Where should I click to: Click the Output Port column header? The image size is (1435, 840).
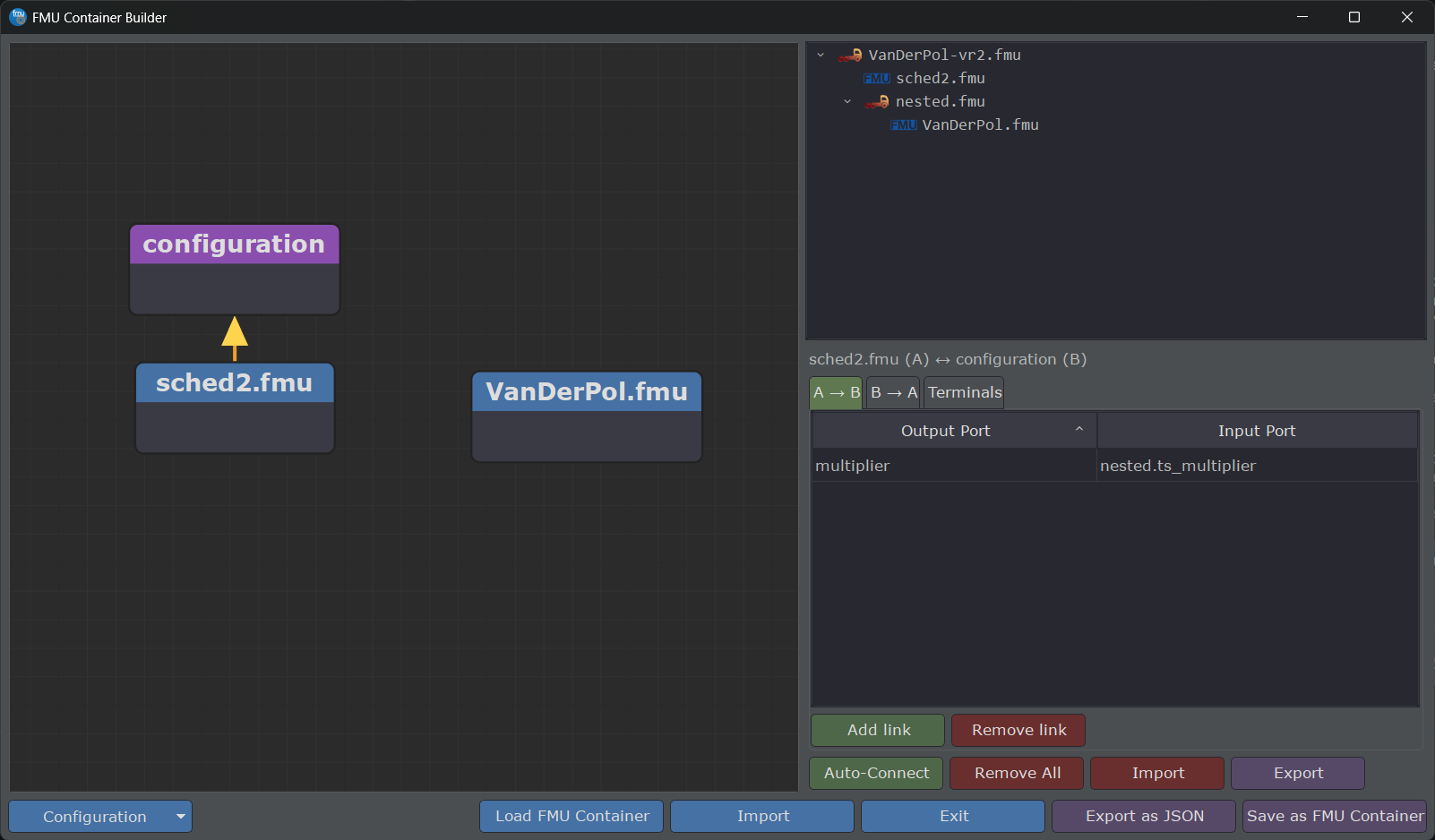click(x=955, y=431)
